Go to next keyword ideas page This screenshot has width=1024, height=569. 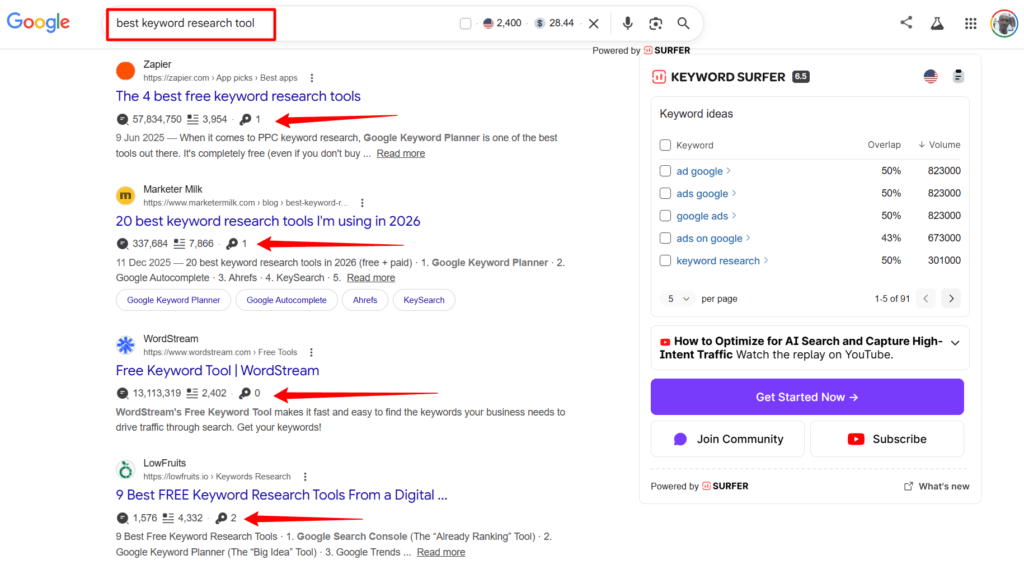tap(951, 299)
